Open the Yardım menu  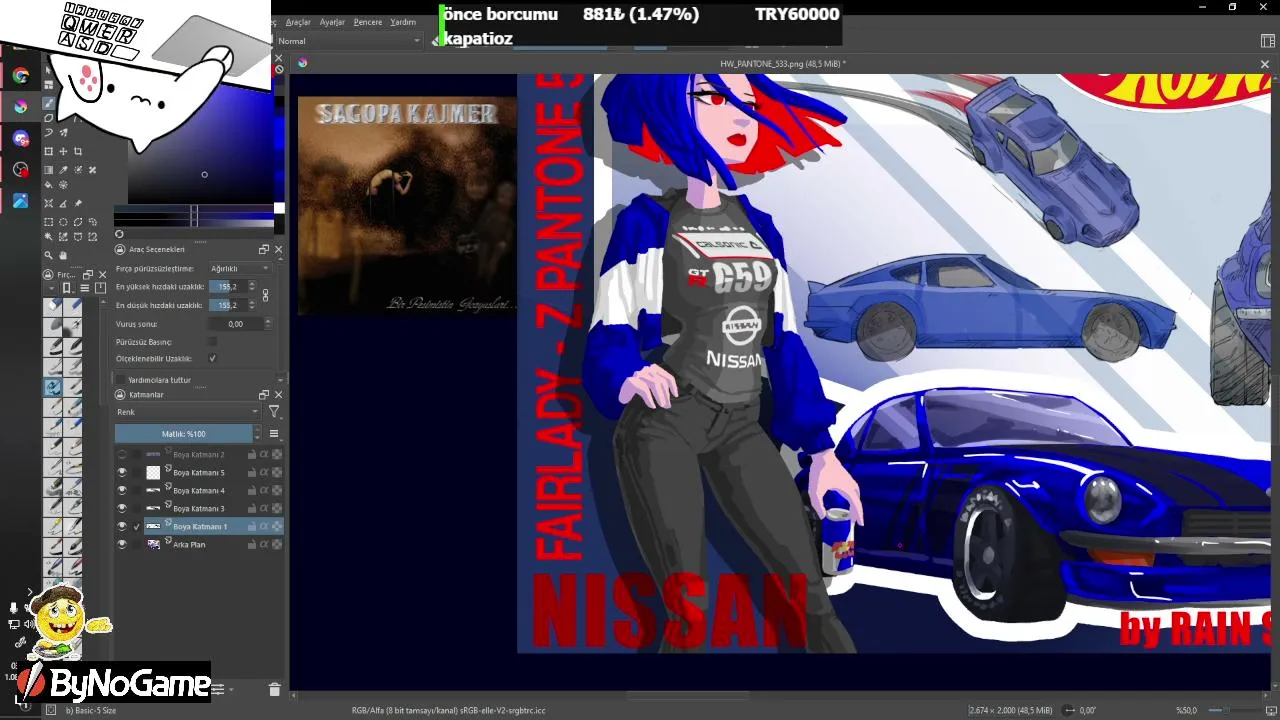point(403,22)
